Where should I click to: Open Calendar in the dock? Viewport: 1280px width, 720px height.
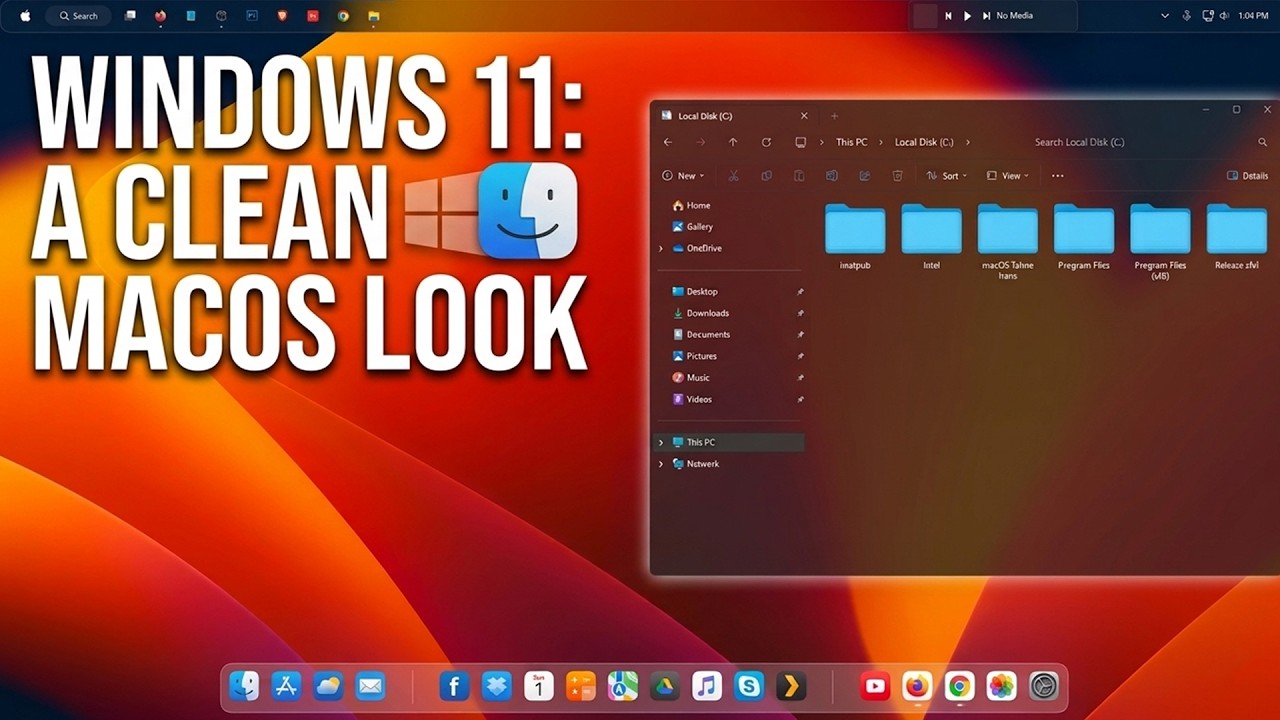coord(538,686)
